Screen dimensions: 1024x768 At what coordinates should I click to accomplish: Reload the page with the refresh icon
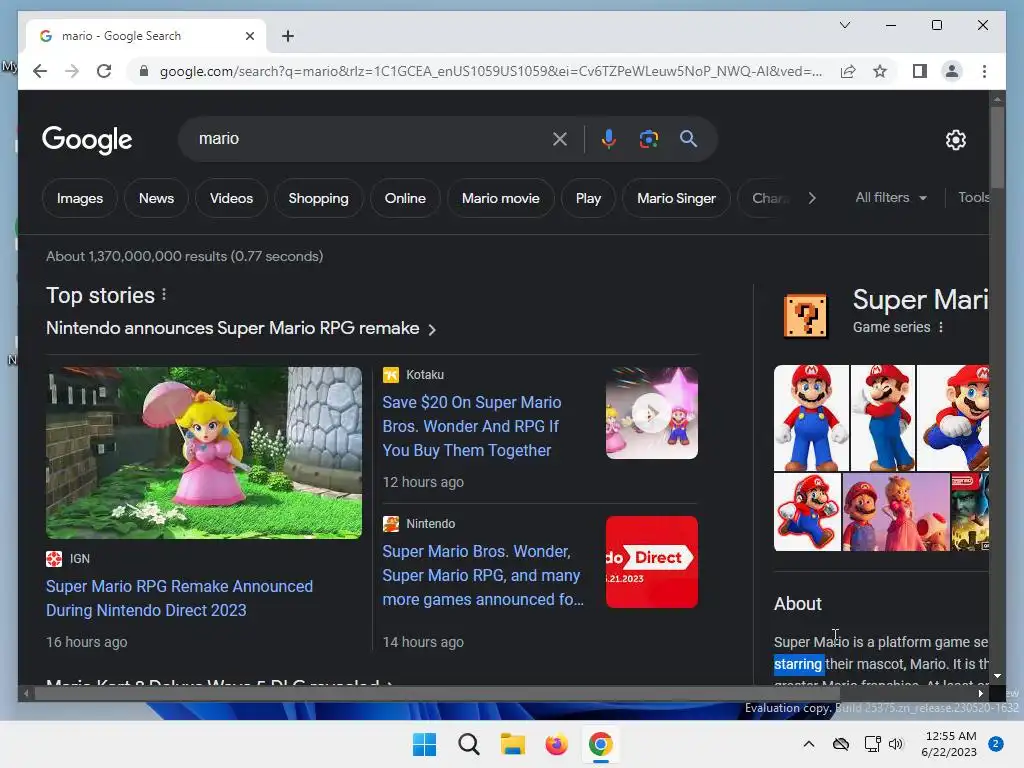104,71
